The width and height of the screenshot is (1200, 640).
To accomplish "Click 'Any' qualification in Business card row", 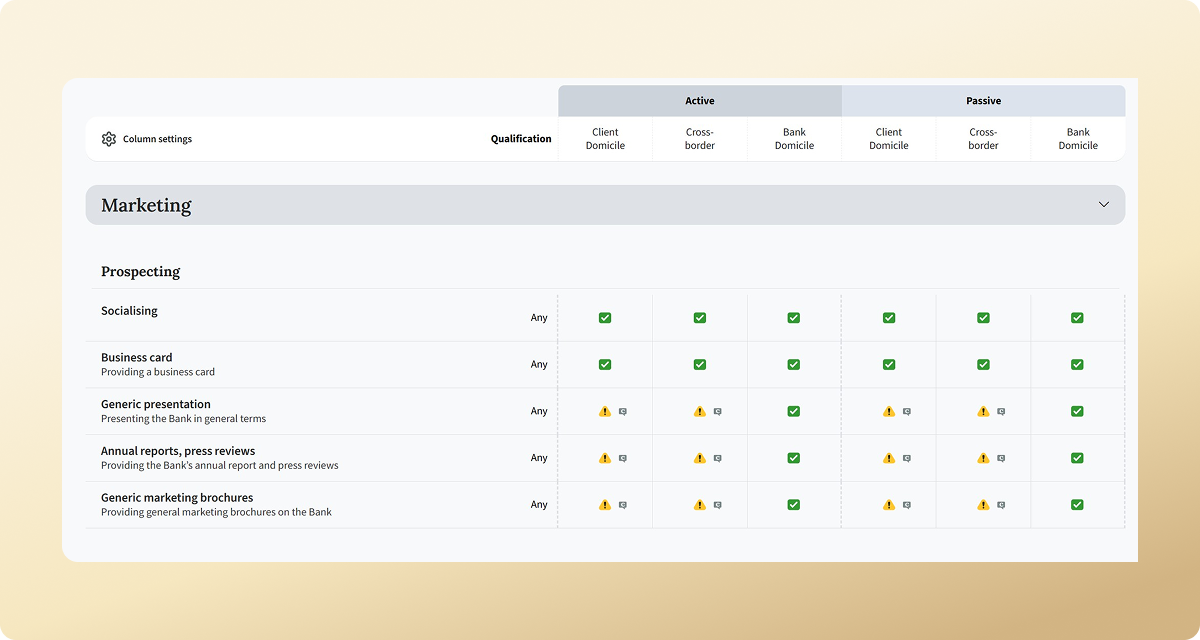I will (x=539, y=365).
